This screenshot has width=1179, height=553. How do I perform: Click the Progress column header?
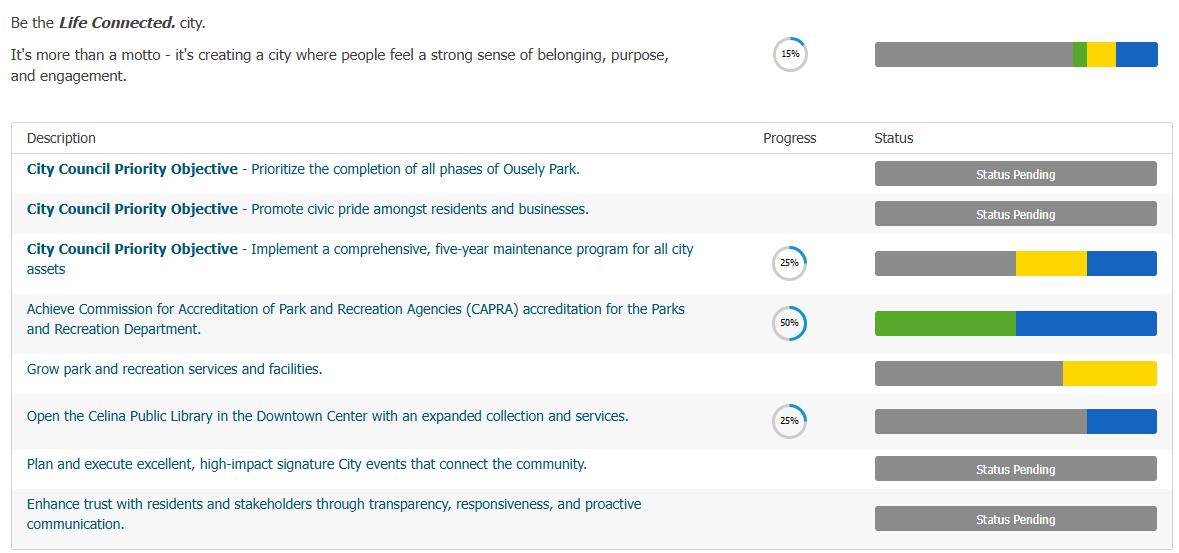pos(789,138)
